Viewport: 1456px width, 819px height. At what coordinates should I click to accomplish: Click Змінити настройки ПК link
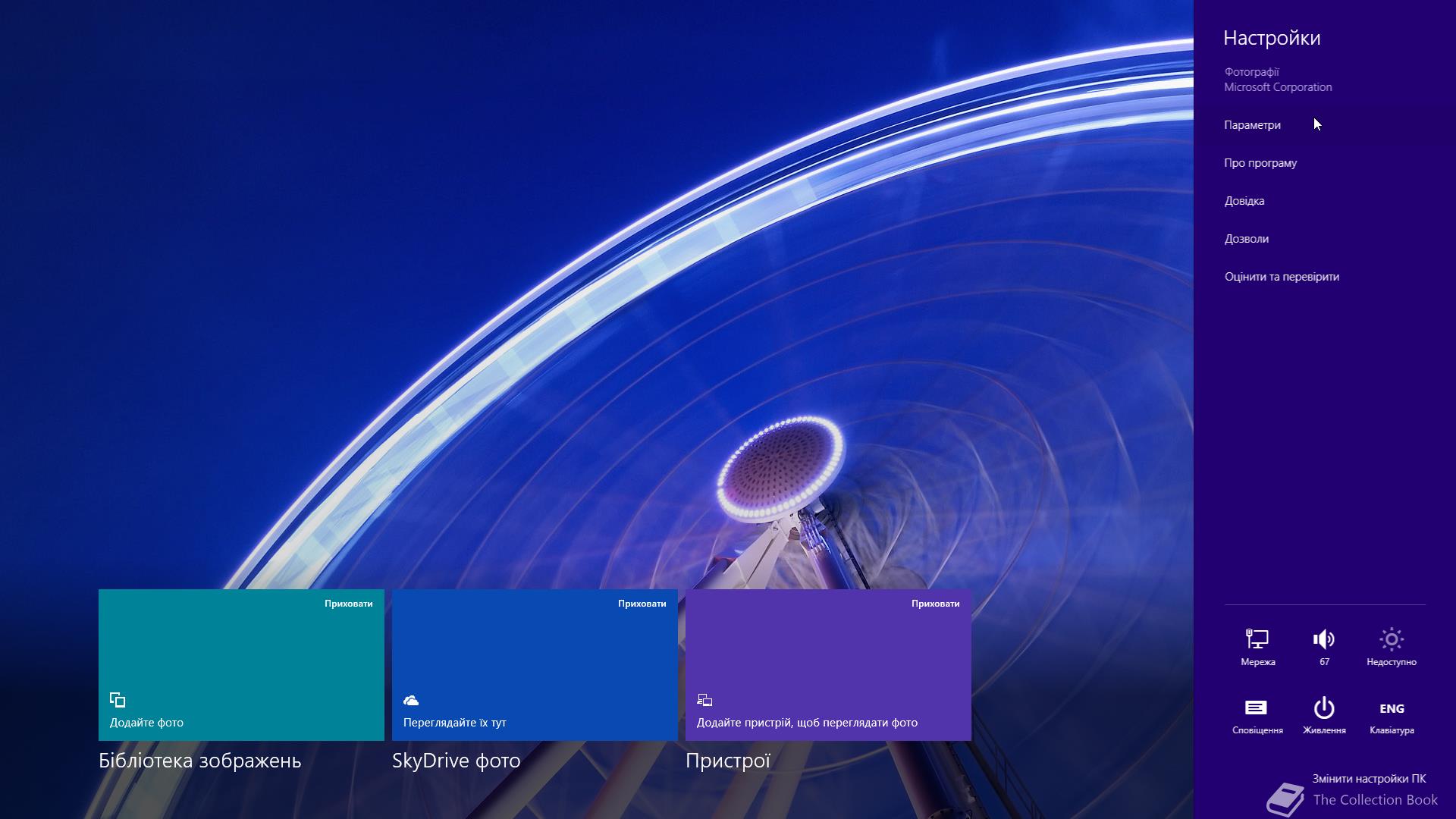1369,779
